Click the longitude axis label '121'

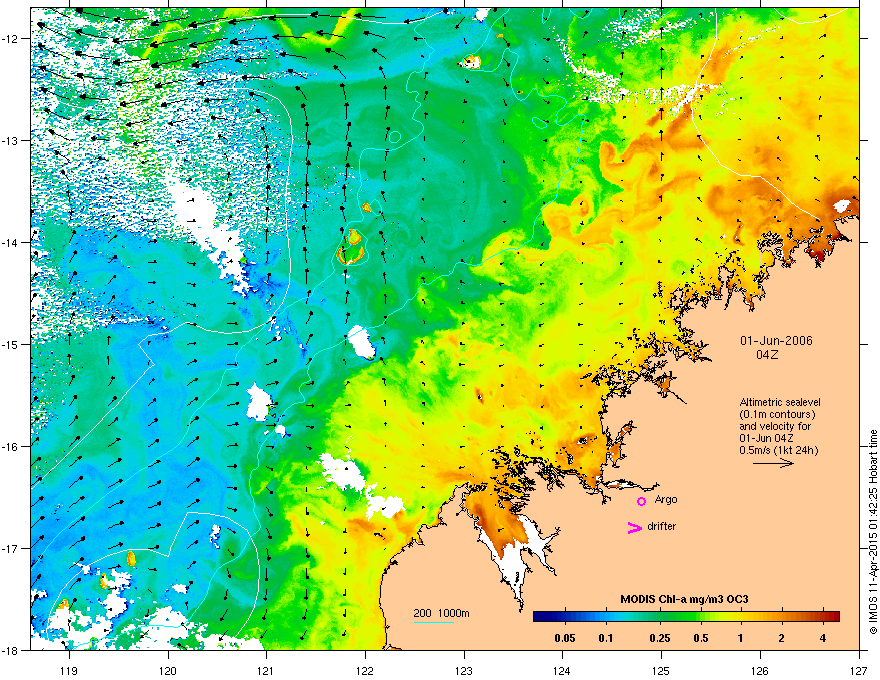click(266, 670)
